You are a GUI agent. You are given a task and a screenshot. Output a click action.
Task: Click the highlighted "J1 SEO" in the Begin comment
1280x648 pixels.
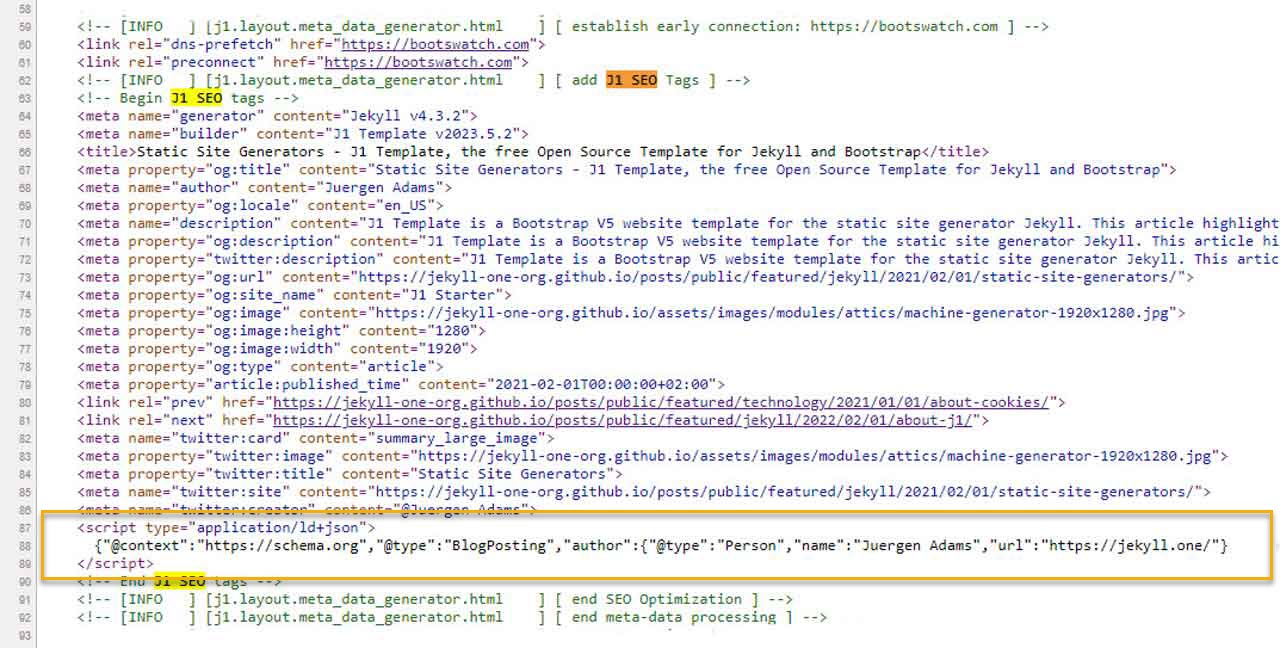[x=196, y=98]
